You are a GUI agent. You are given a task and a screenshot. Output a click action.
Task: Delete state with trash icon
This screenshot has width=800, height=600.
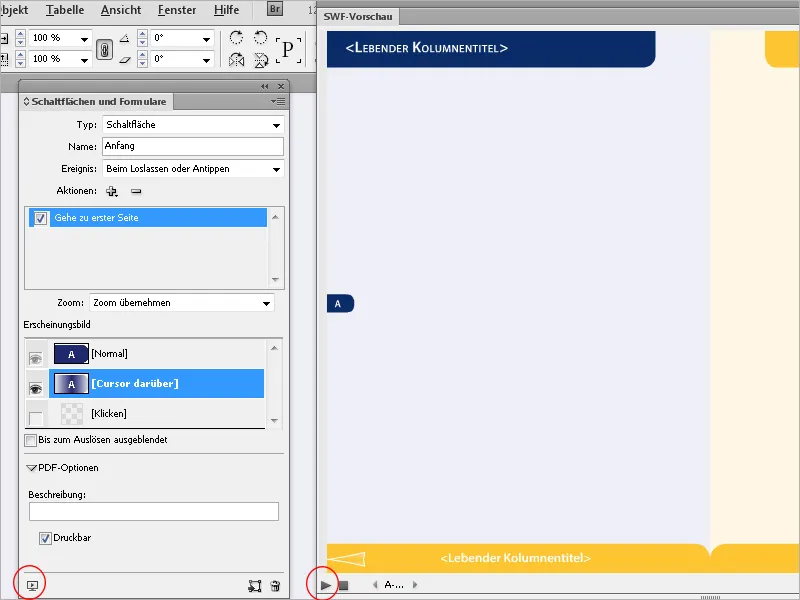[275, 586]
